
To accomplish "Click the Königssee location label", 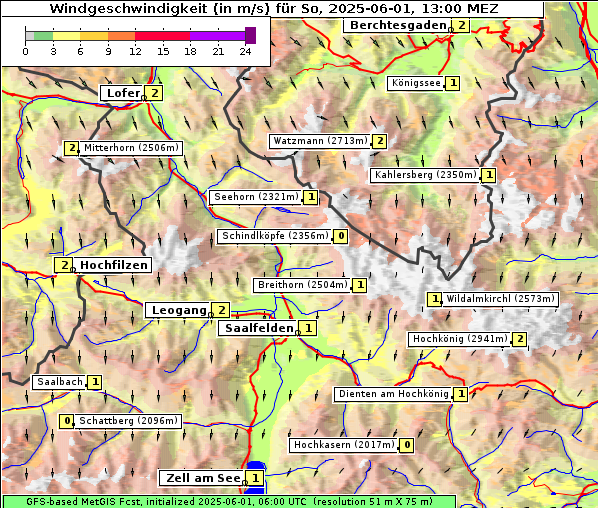I will click(416, 83).
